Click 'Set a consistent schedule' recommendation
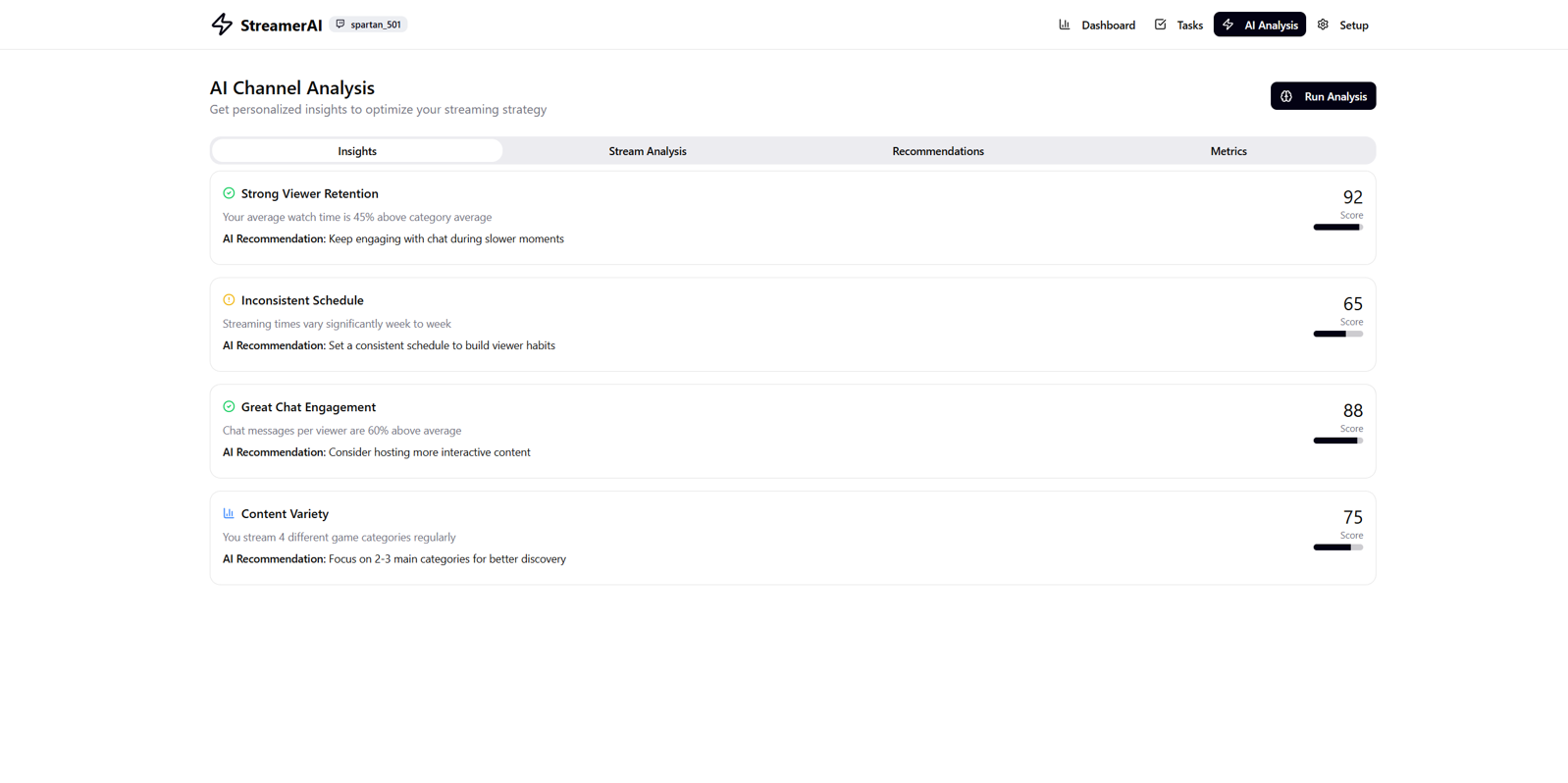 point(442,345)
